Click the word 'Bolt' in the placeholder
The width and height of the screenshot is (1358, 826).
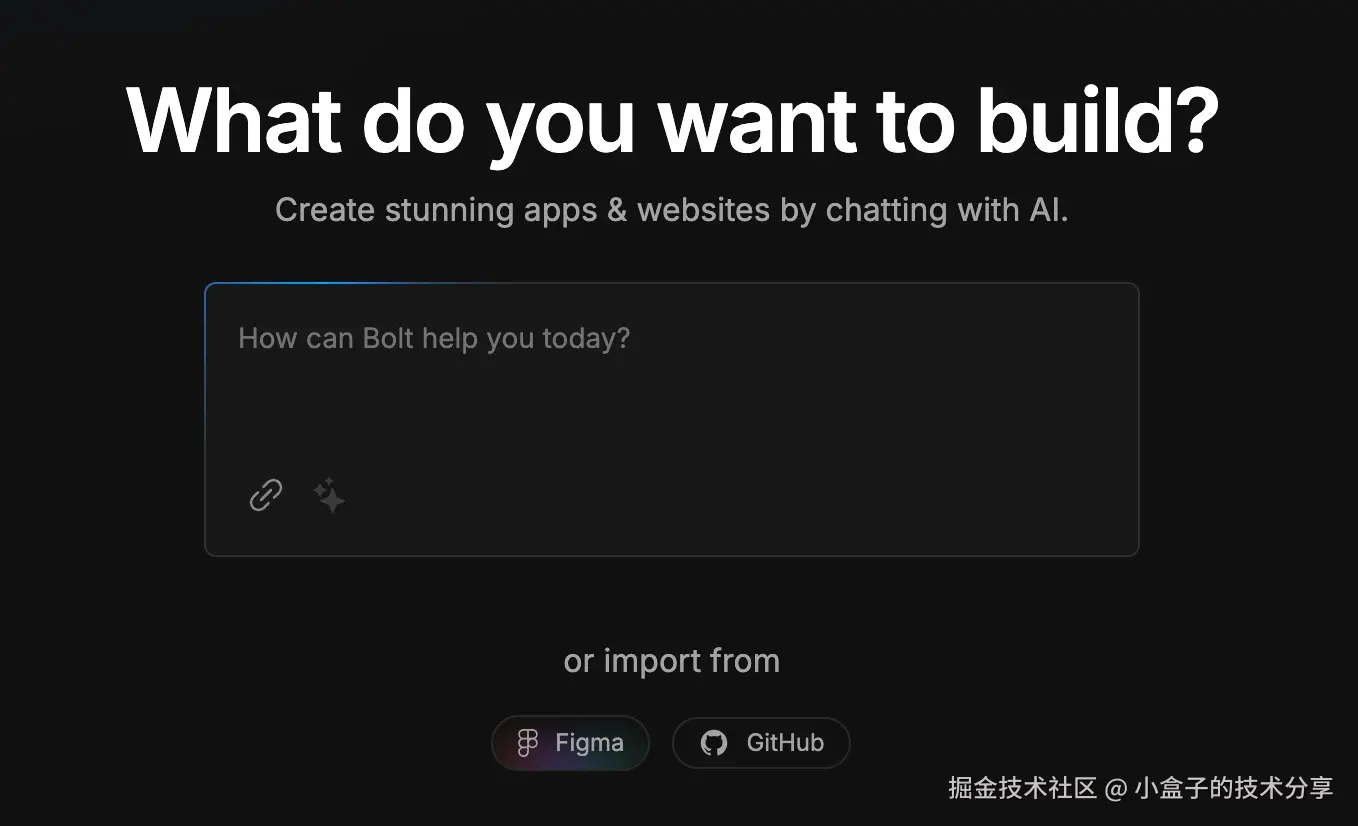click(x=388, y=338)
